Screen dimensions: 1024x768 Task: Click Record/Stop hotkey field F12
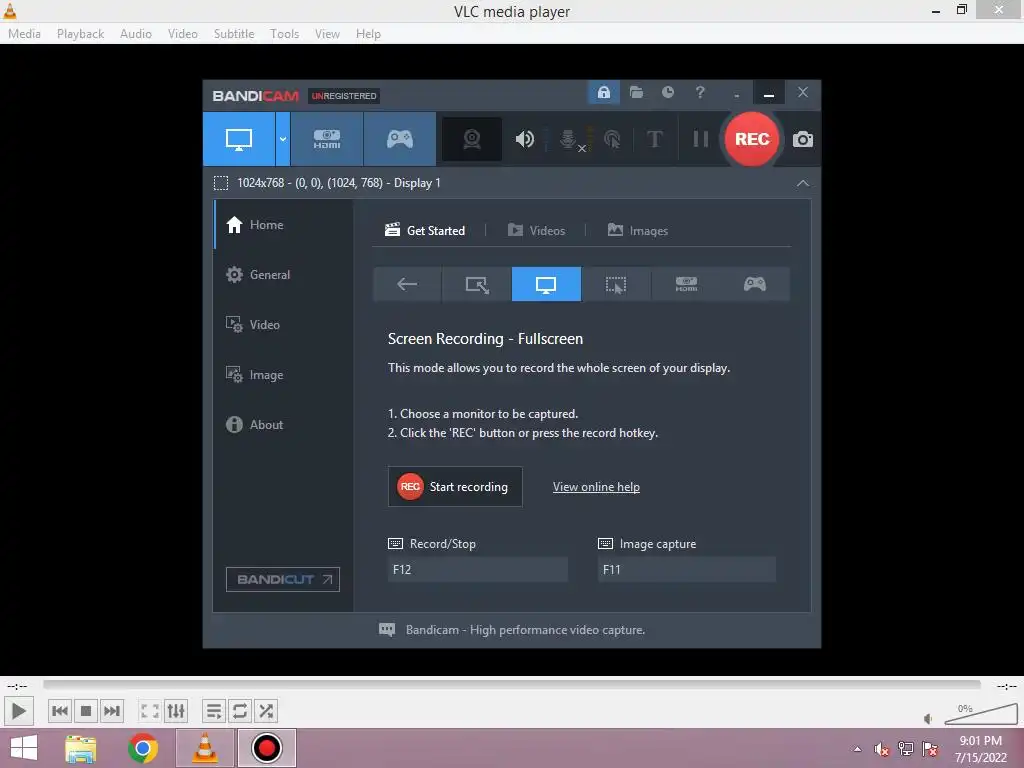click(477, 569)
